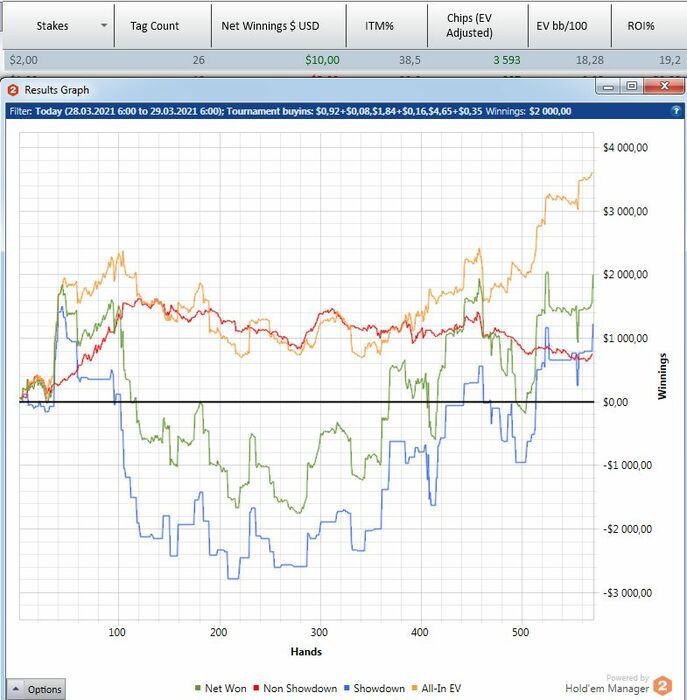This screenshot has height=700, width=687.
Task: Click the Net Won legend label
Action: 225,688
